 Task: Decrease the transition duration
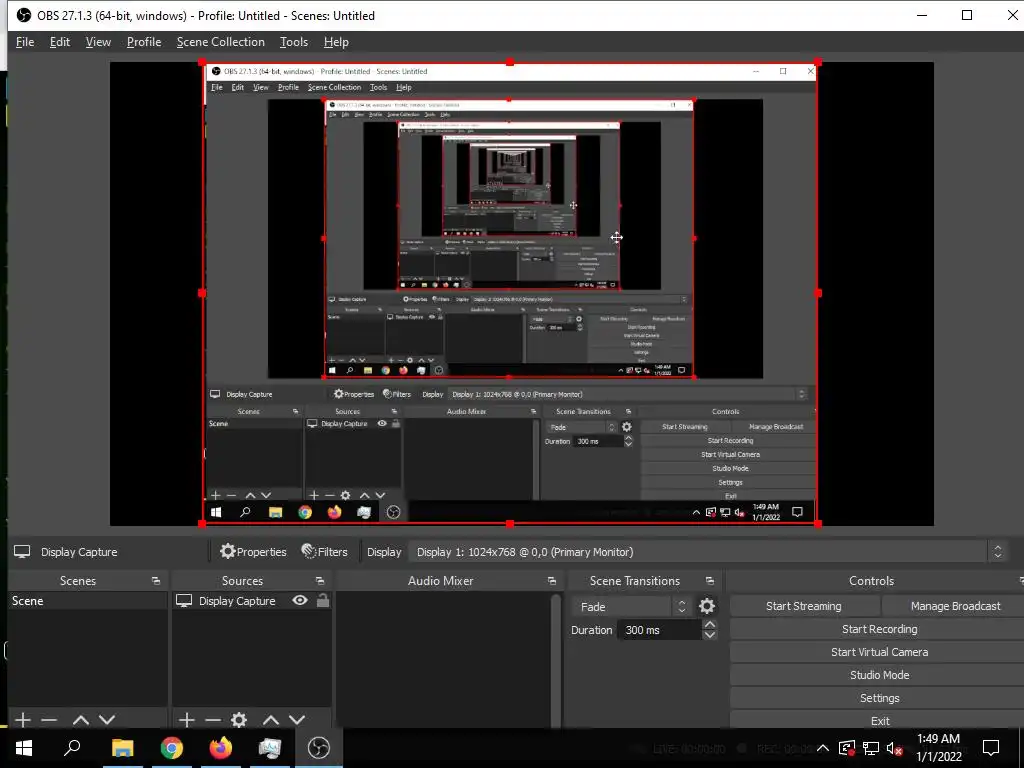click(x=710, y=635)
